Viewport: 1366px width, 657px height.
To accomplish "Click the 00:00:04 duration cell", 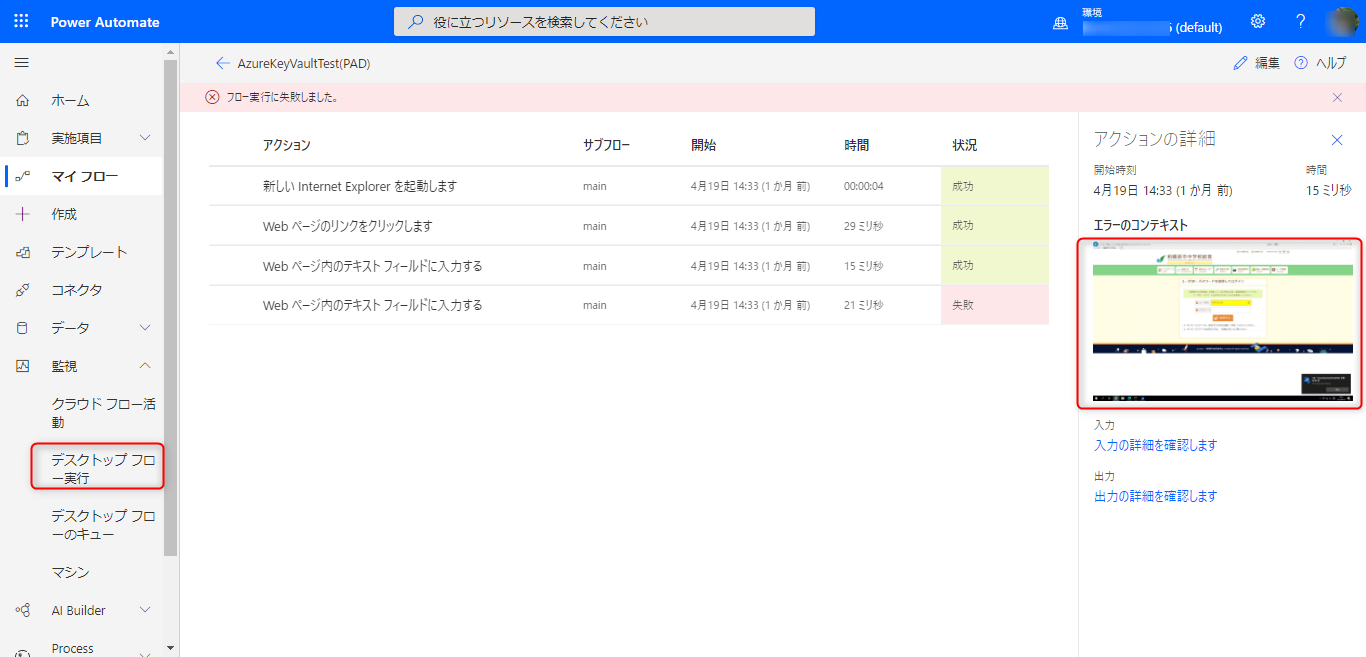I will click(x=864, y=186).
